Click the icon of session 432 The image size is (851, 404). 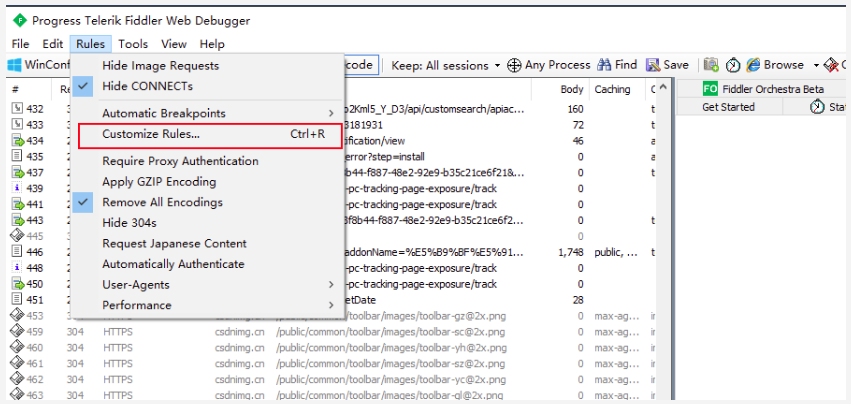[17, 109]
